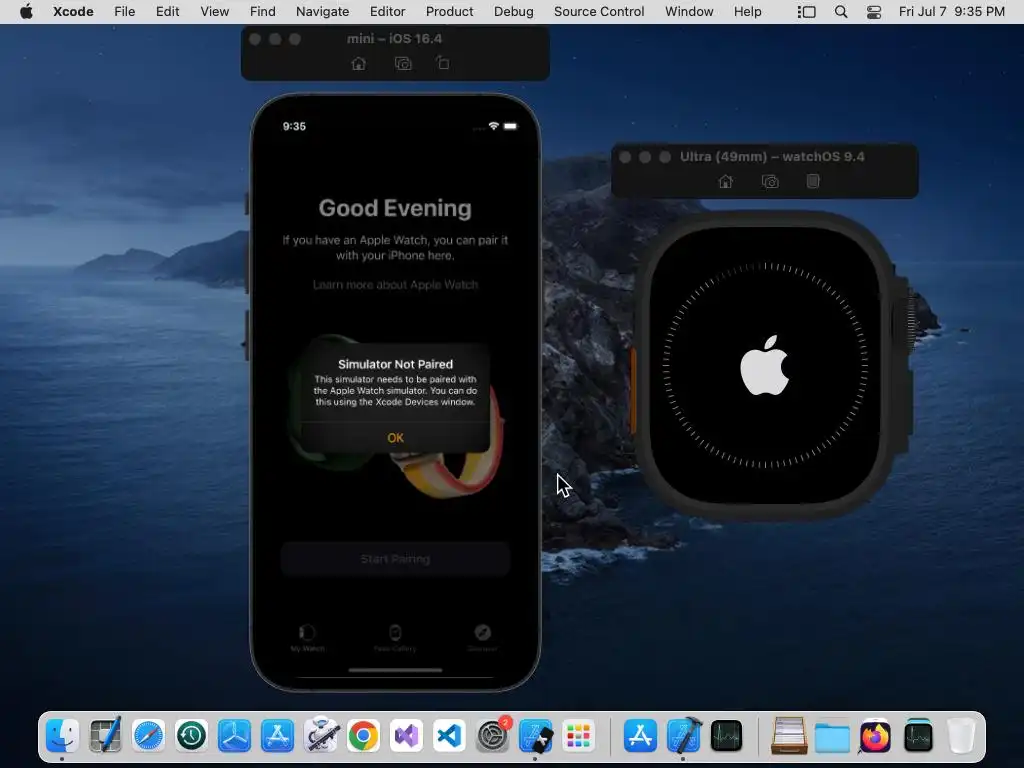Open the Xcode application menu
This screenshot has width=1024, height=768.
pos(73,11)
